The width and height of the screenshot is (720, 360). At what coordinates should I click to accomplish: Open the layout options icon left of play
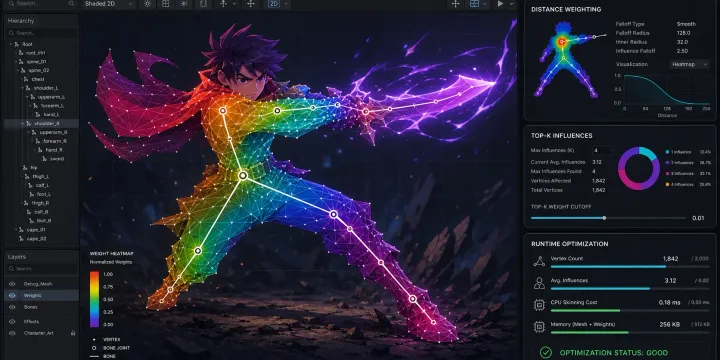tap(474, 4)
